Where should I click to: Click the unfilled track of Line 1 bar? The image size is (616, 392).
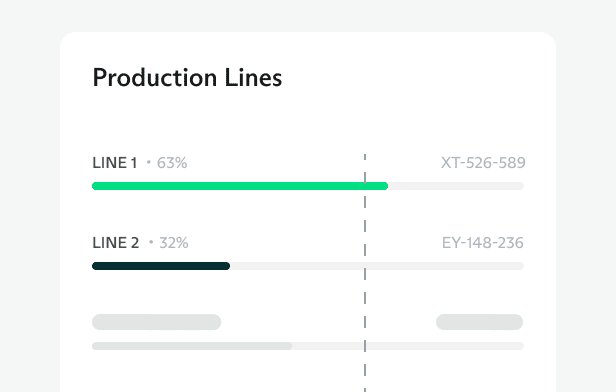click(456, 186)
